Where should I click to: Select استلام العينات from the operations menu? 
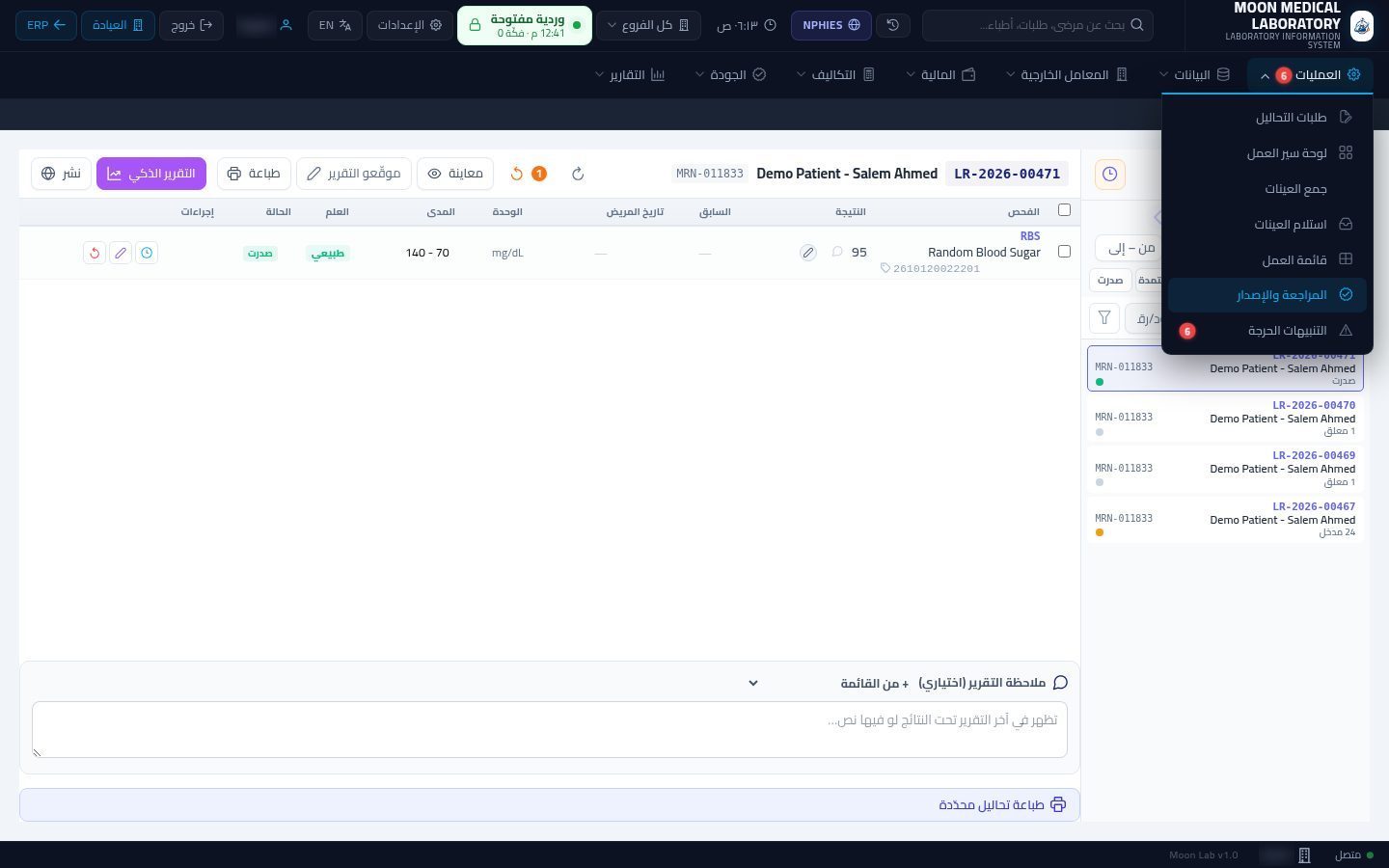tap(1267, 225)
